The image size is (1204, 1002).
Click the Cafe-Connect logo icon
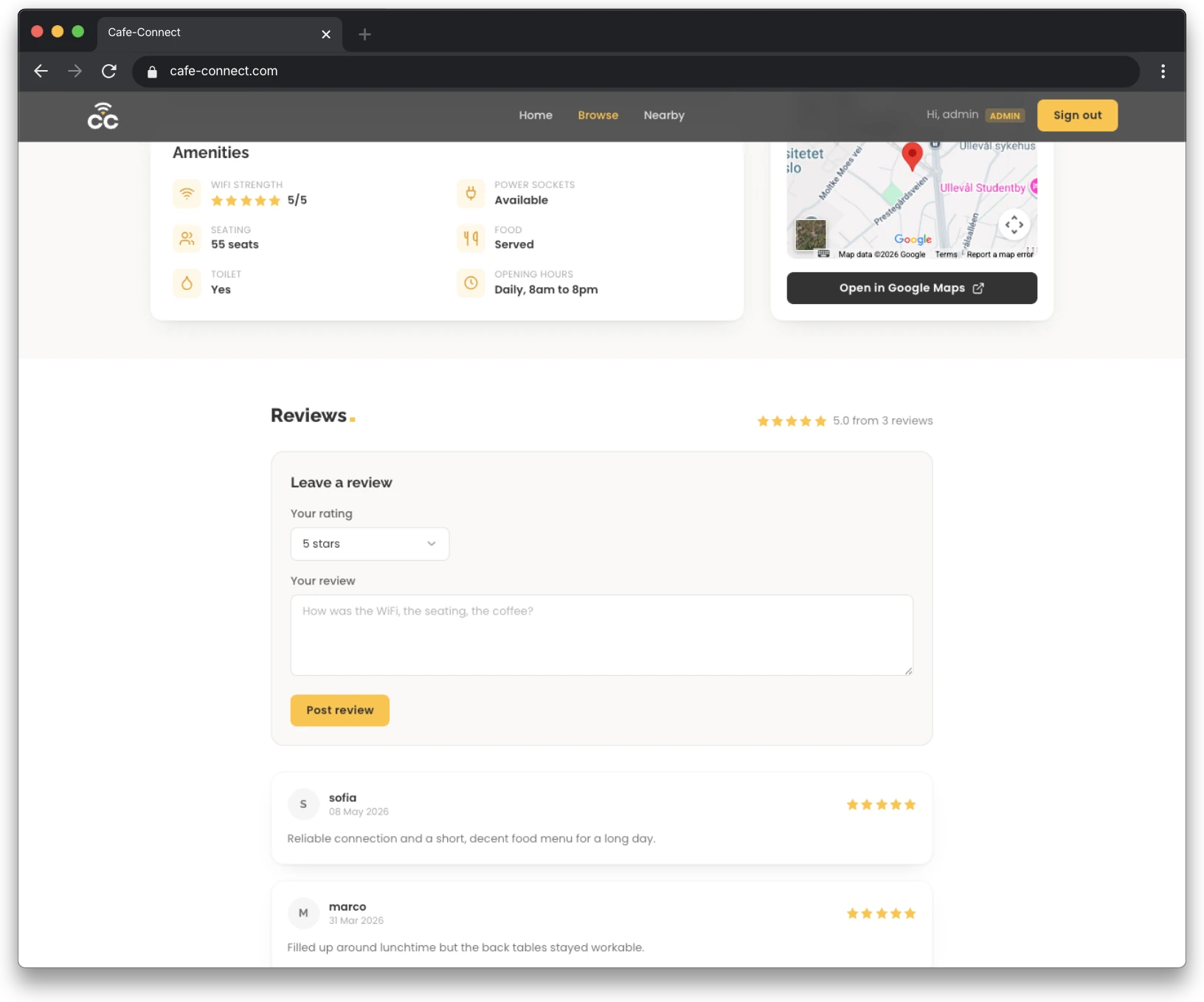click(x=103, y=116)
